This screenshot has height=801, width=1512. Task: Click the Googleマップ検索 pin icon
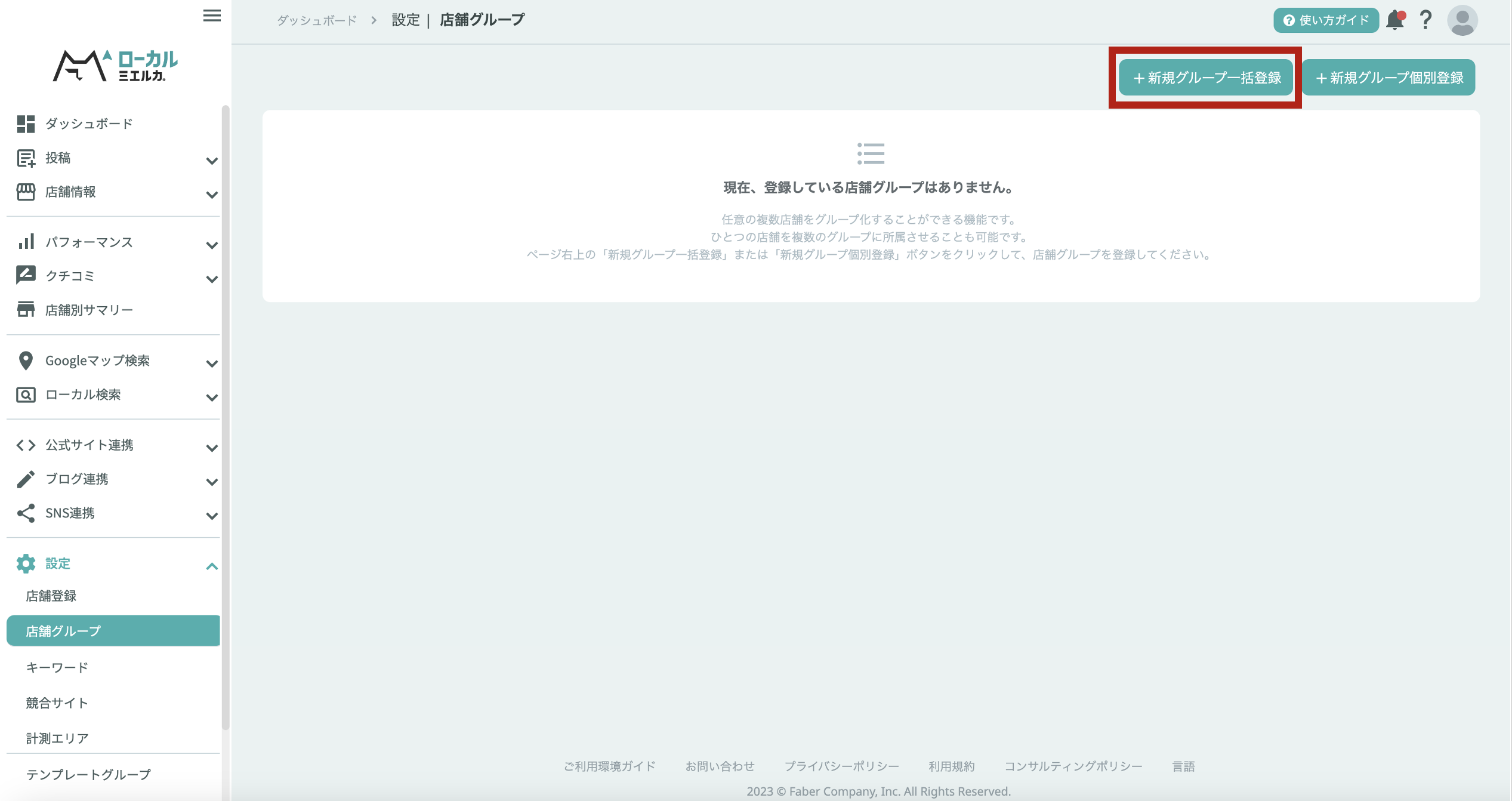tap(26, 361)
